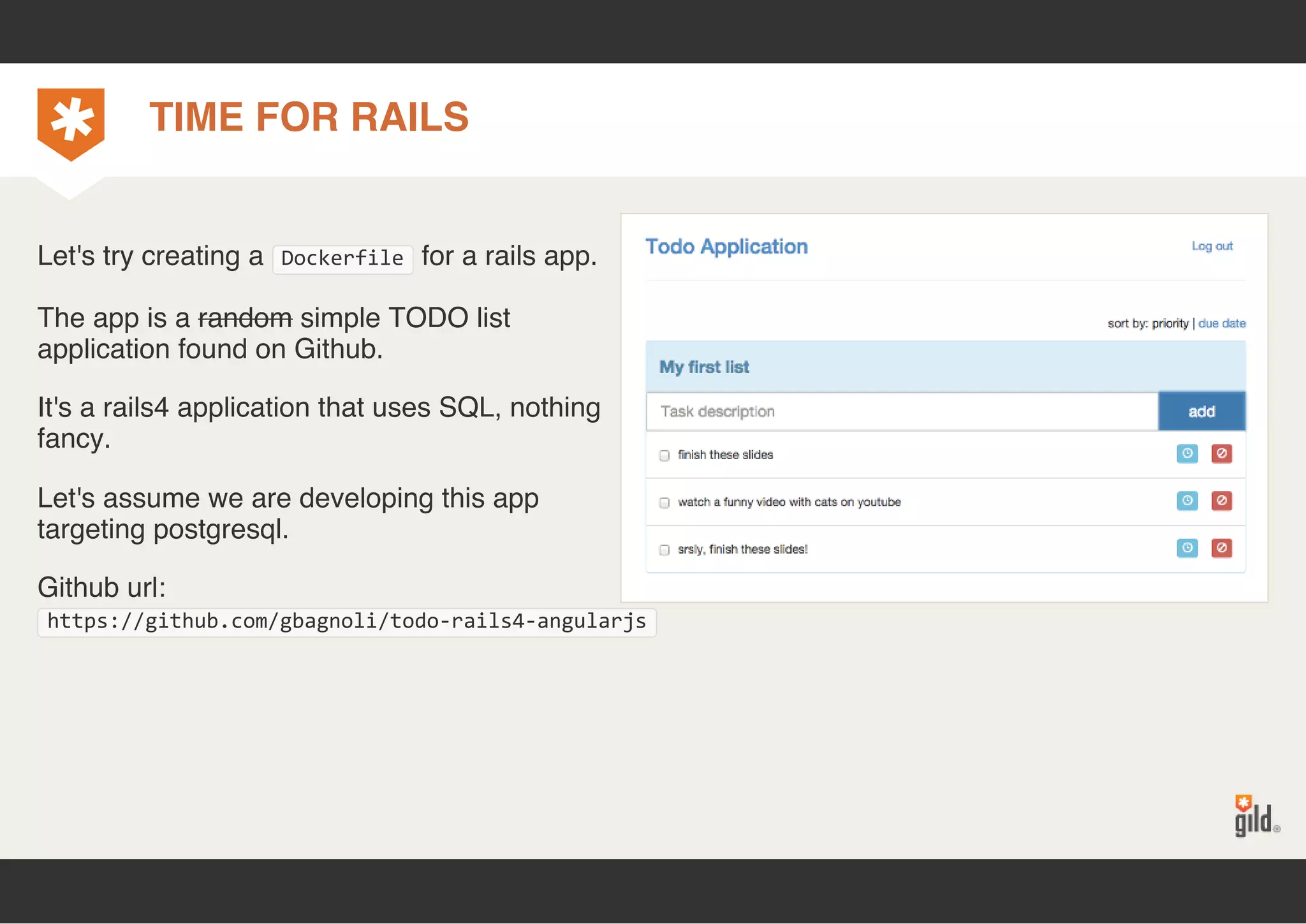The width and height of the screenshot is (1306, 924).
Task: Click the 'TIME FOR RAILS' heading
Action: pos(309,117)
